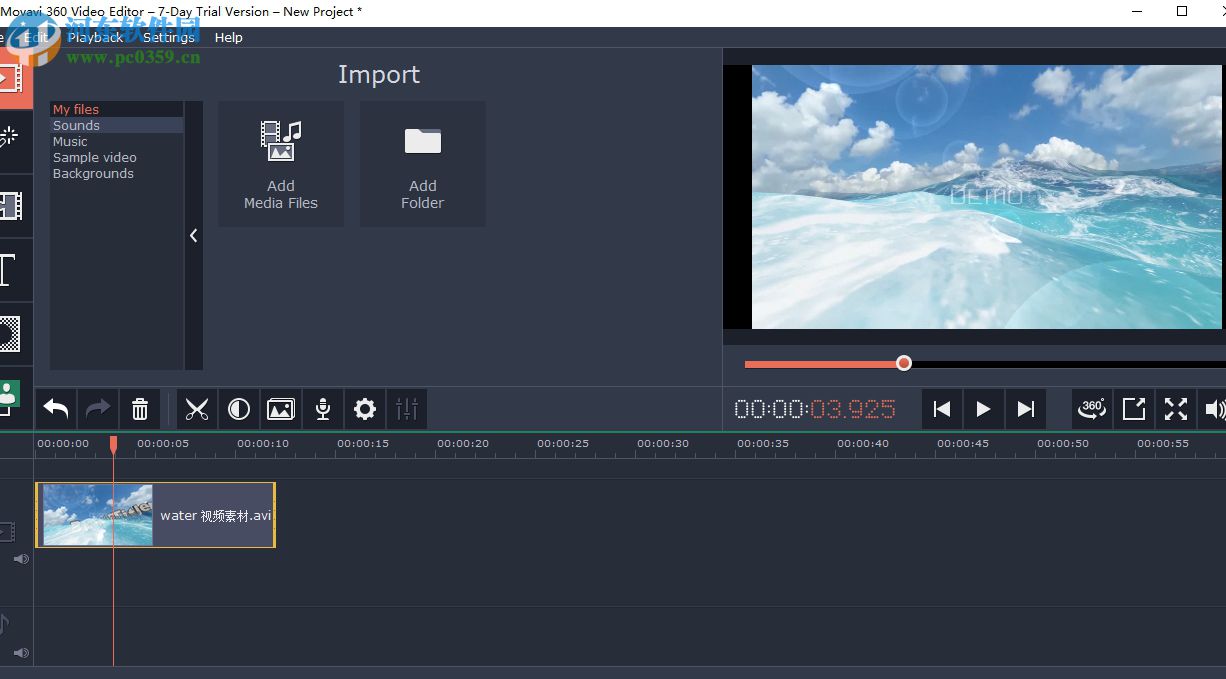
Task: Delete selected clip with the trash icon
Action: click(140, 409)
